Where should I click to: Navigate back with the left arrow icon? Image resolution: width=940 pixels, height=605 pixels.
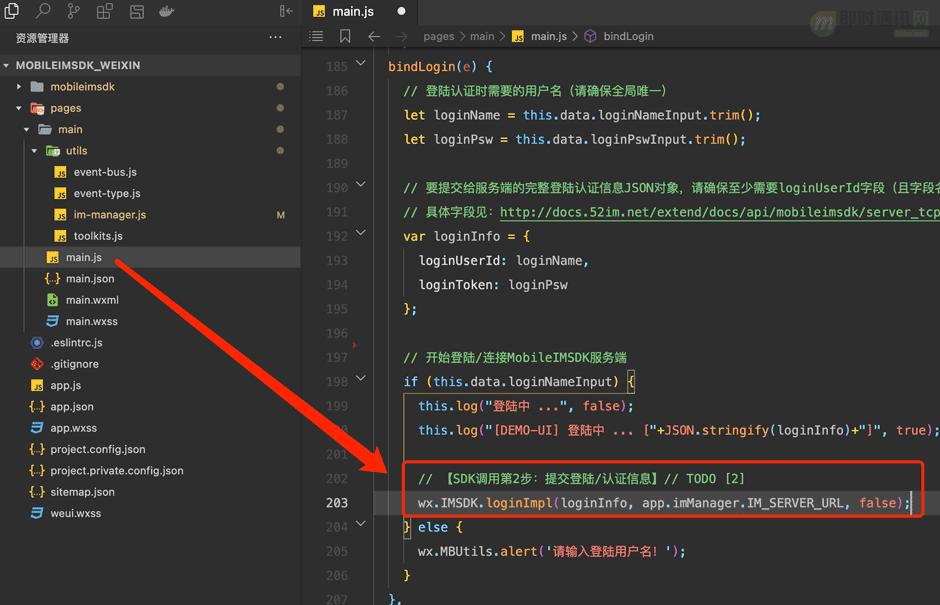point(374,36)
